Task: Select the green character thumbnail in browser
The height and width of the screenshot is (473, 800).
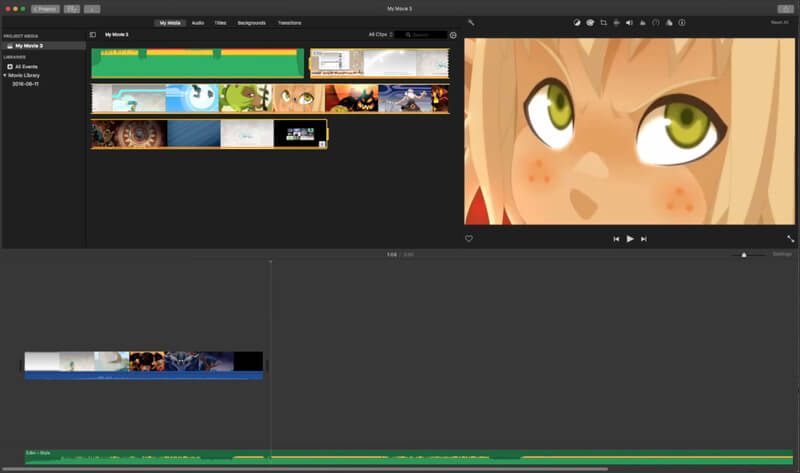Action: pos(245,98)
